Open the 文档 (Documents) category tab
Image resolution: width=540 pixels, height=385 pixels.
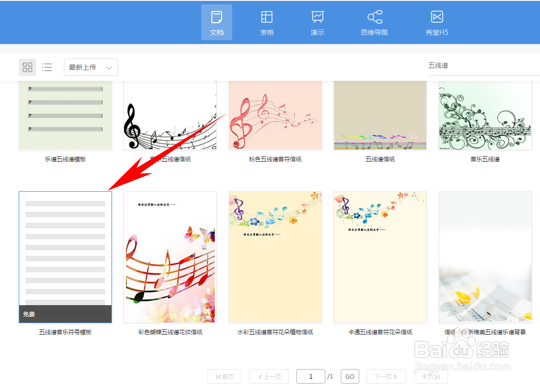click(216, 22)
